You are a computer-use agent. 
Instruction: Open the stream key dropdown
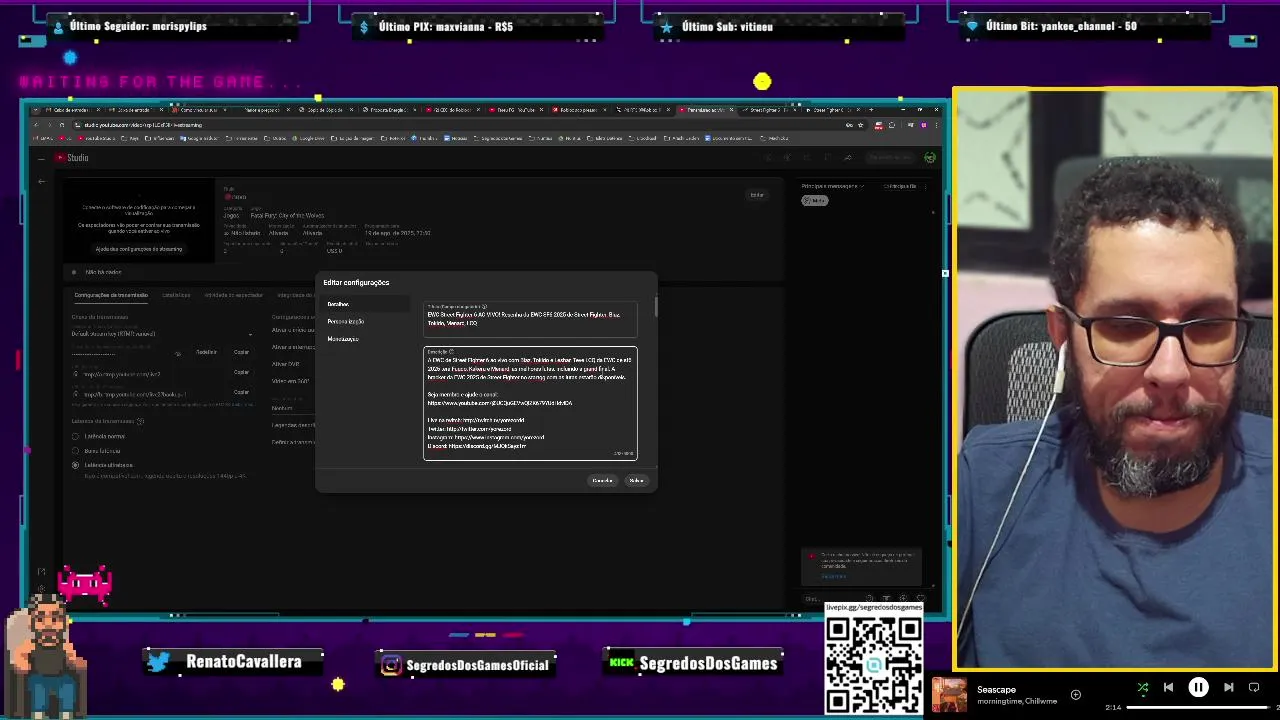point(162,334)
